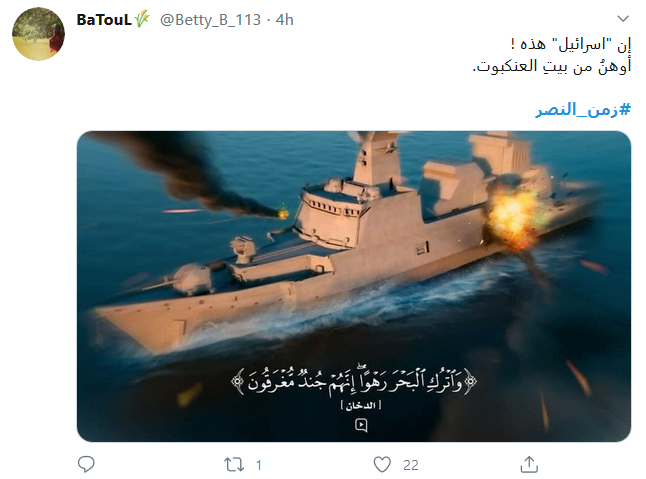
Task: Click the like count showing 22
Action: [x=410, y=465]
